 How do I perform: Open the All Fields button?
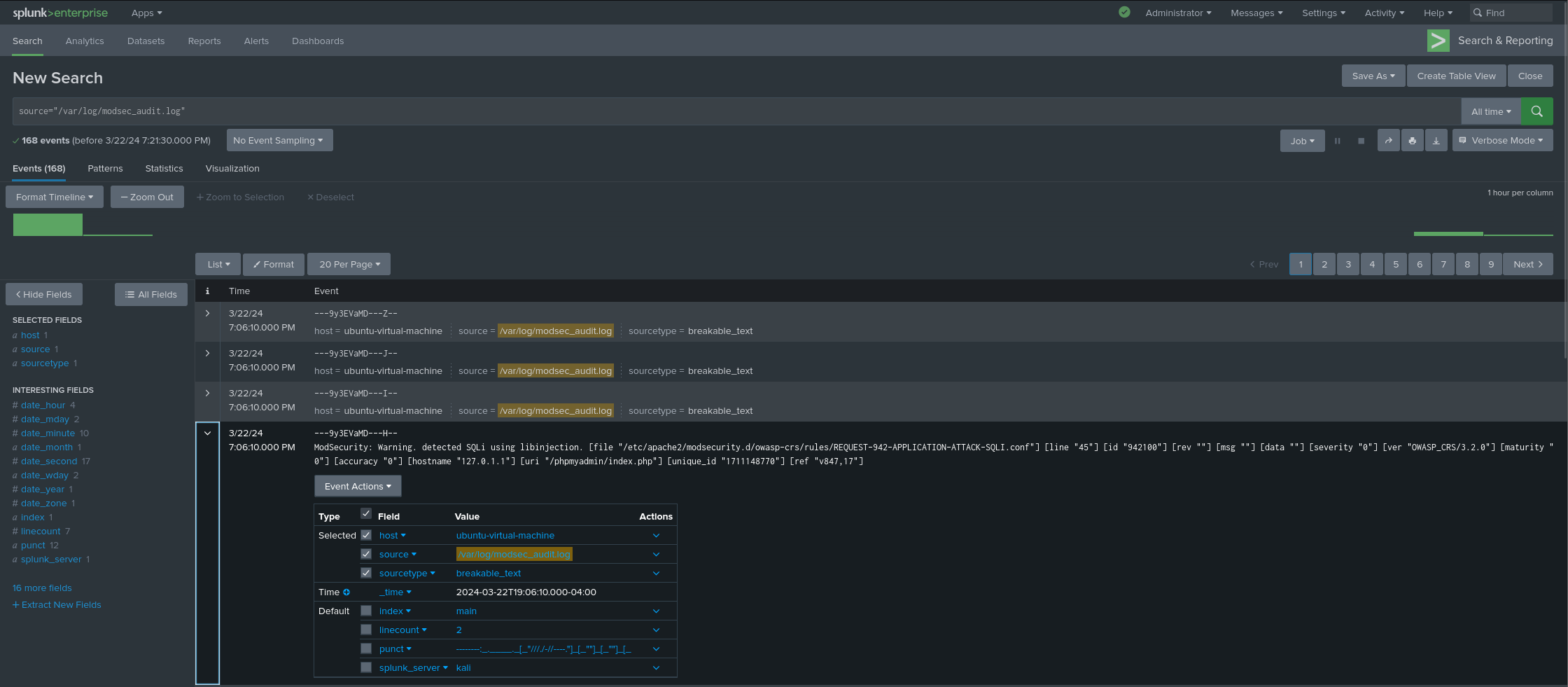151,294
